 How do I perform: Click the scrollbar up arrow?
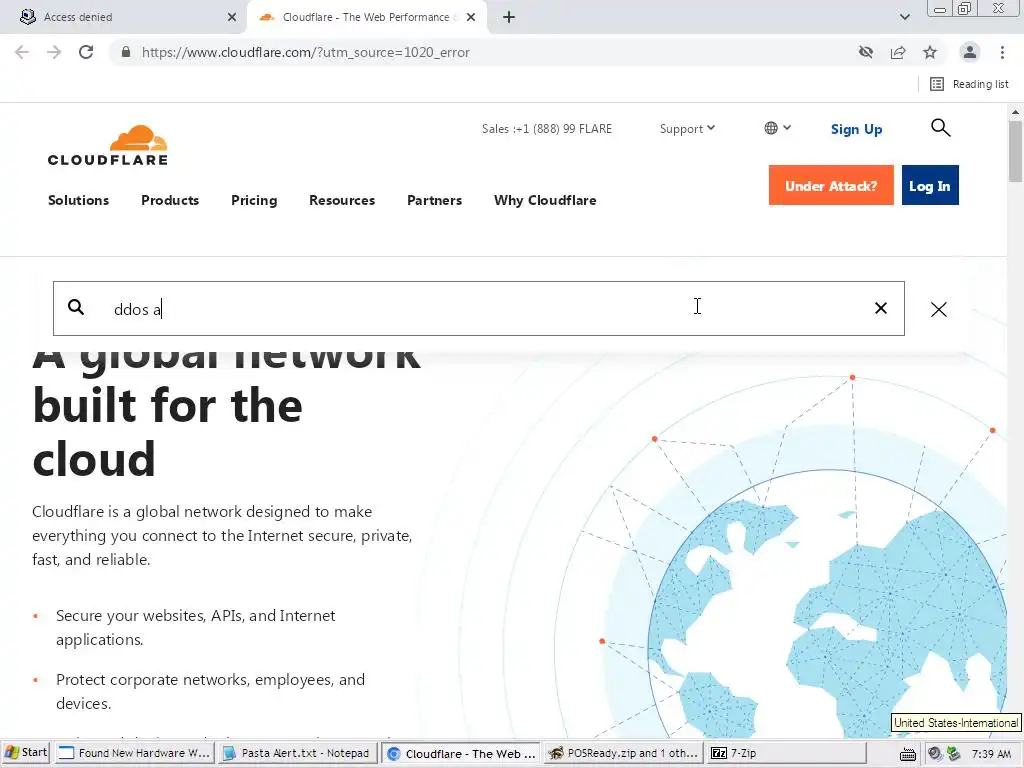[1015, 112]
